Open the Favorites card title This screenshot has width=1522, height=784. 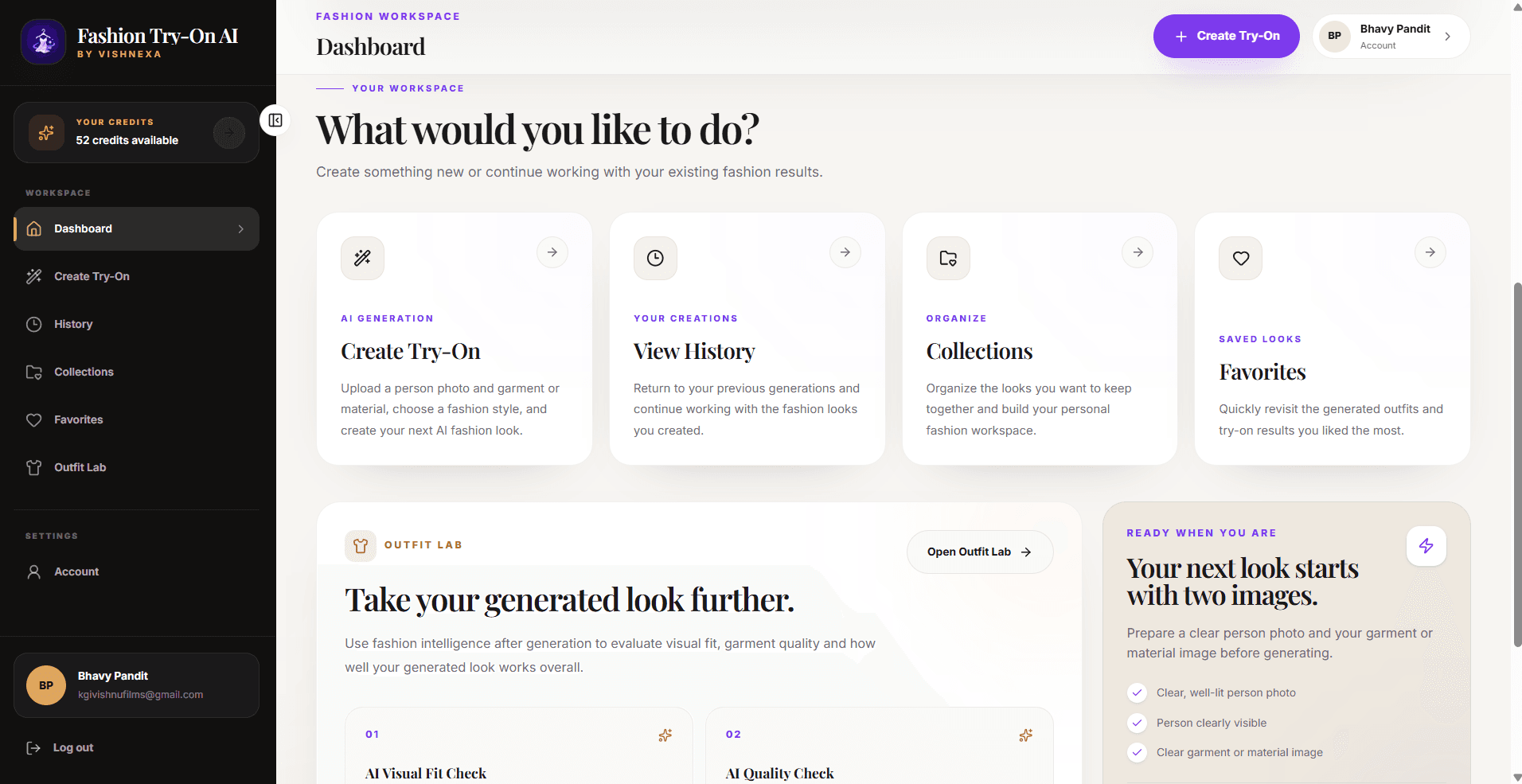1262,372
